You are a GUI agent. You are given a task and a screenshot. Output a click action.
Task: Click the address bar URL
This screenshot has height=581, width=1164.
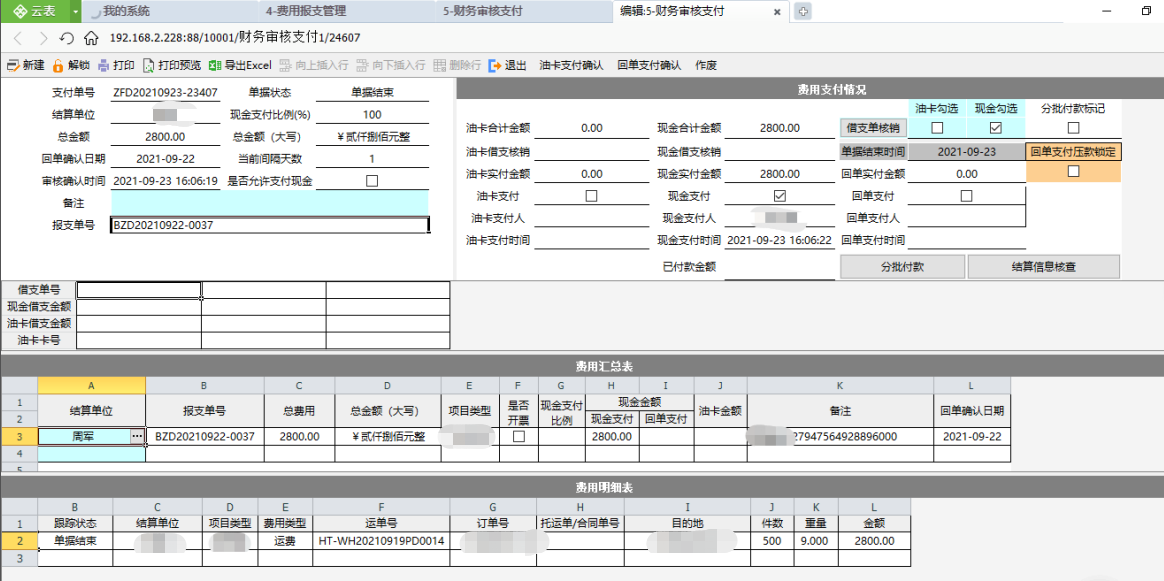235,38
